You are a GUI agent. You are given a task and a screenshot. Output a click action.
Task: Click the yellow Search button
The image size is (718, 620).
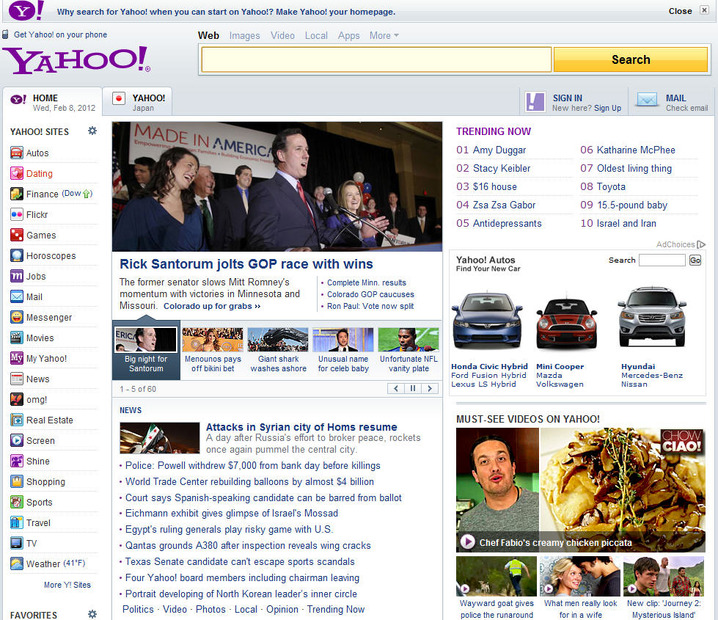coord(631,60)
